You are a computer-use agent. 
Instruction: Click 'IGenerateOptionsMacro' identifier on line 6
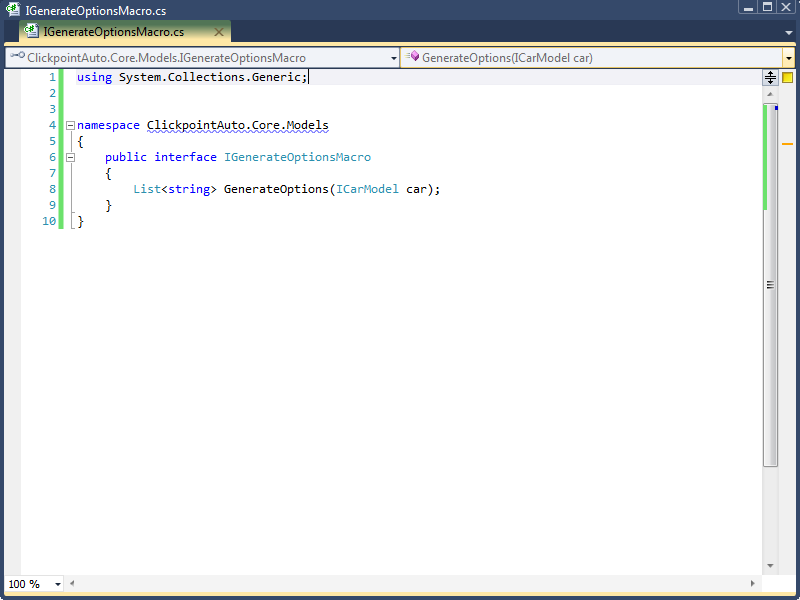[297, 157]
